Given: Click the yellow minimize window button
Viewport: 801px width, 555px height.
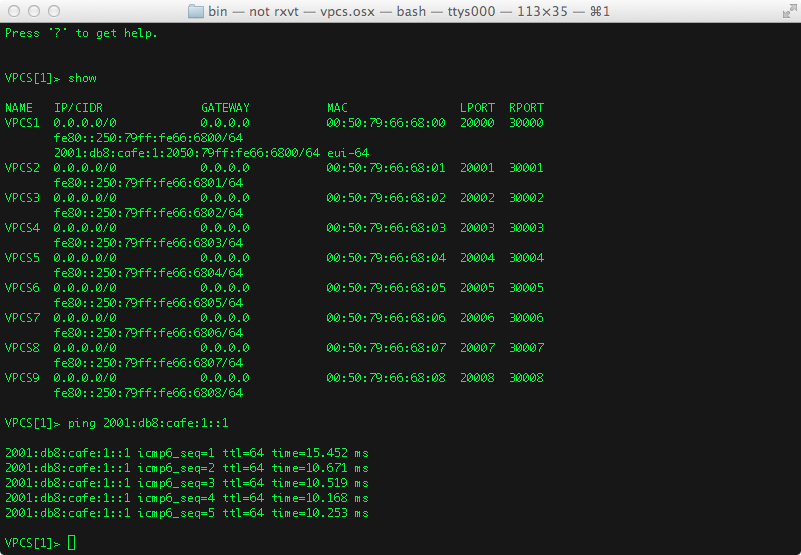Looking at the screenshot, I should click(x=34, y=11).
